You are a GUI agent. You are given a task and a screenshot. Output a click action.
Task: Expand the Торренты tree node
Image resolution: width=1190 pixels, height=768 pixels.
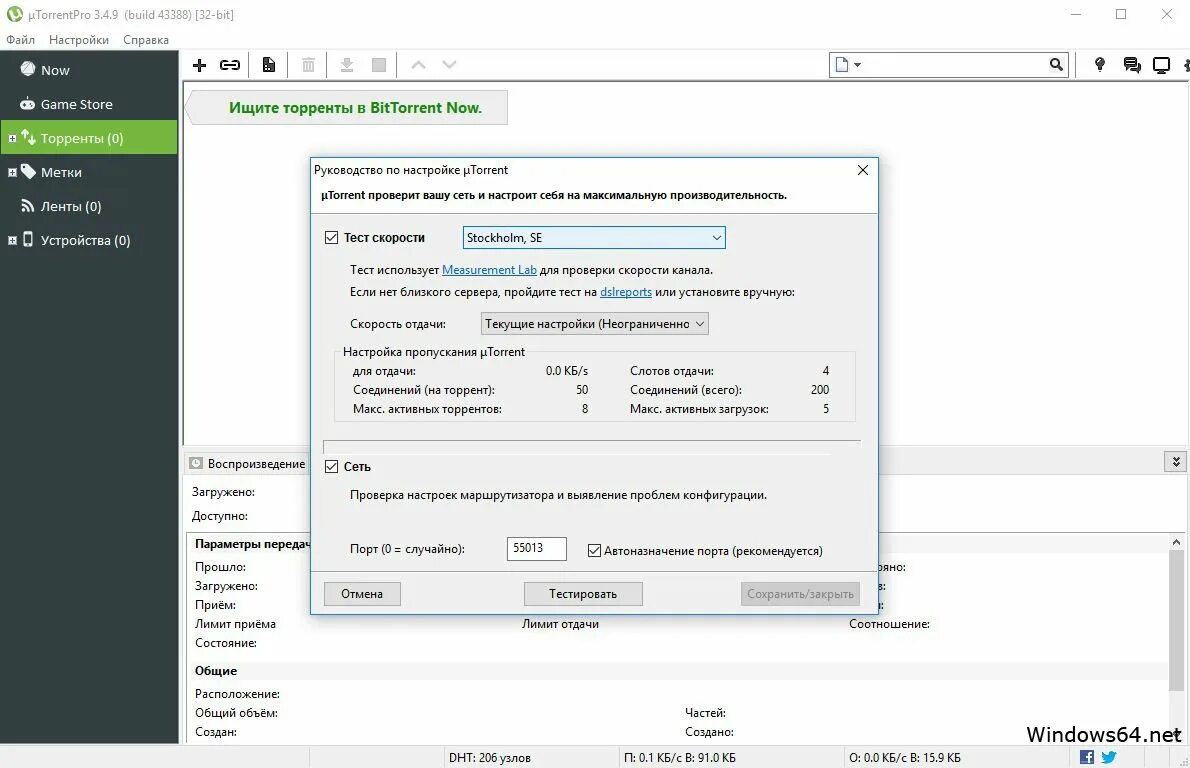coord(12,139)
